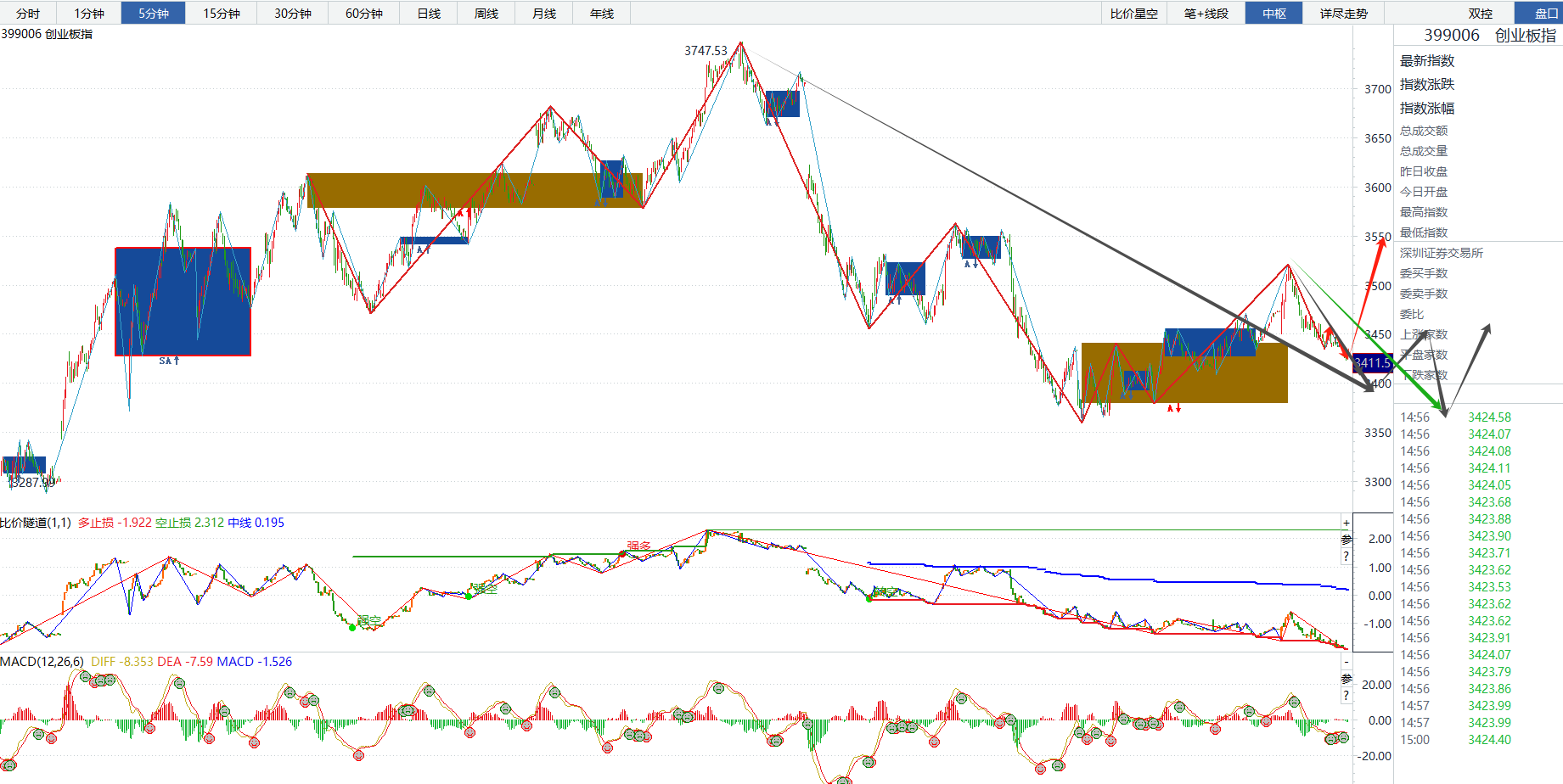Open the 年线 yearly chart tab
Image resolution: width=1563 pixels, height=784 pixels.
pos(602,13)
